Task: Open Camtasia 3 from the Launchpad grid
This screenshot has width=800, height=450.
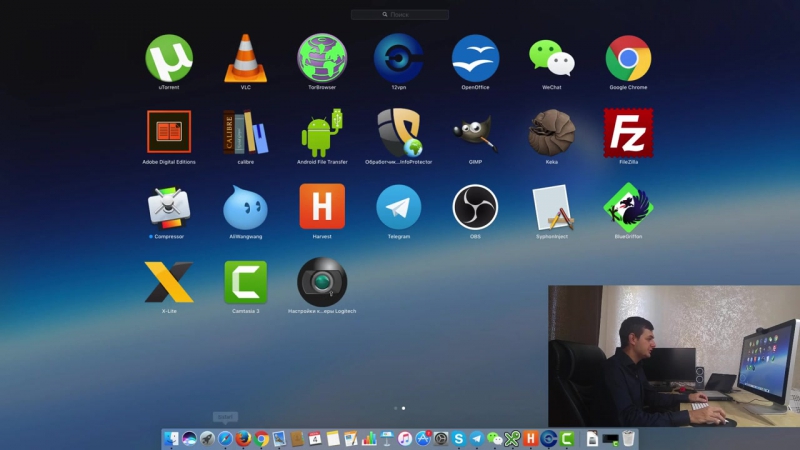Action: pyautogui.click(x=245, y=282)
